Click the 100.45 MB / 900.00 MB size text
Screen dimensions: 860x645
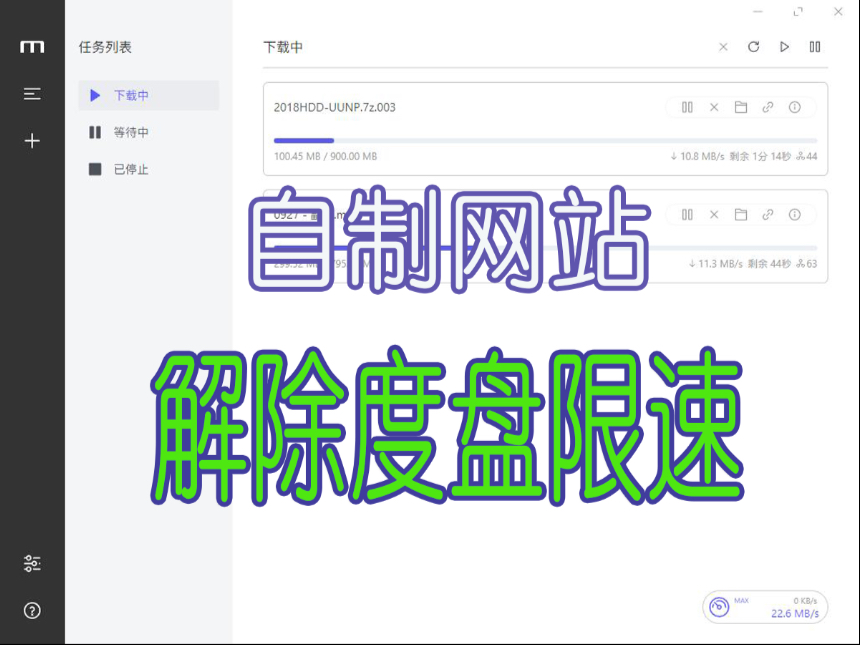[x=325, y=156]
